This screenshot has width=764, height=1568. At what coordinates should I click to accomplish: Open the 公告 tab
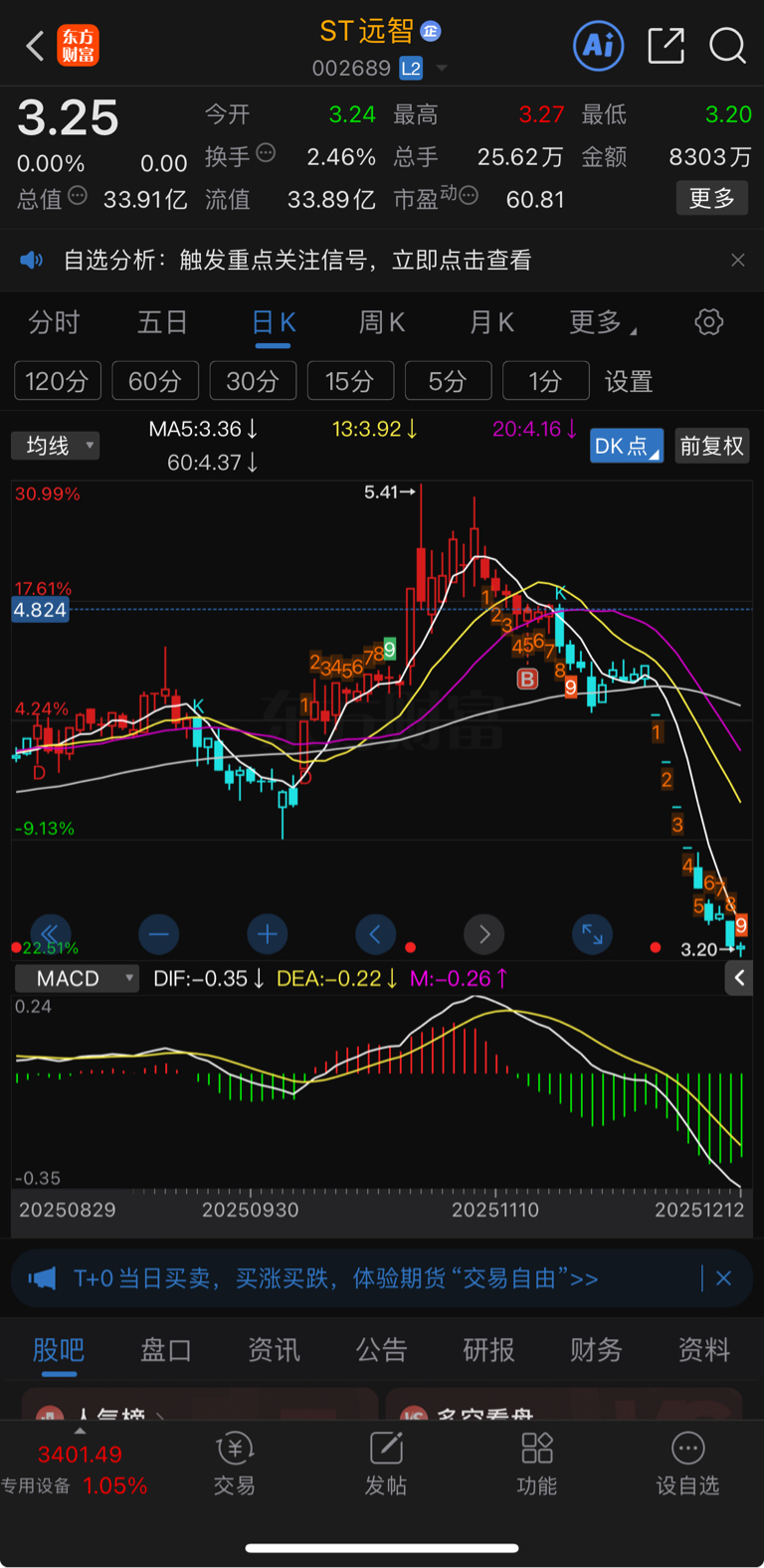[382, 1350]
